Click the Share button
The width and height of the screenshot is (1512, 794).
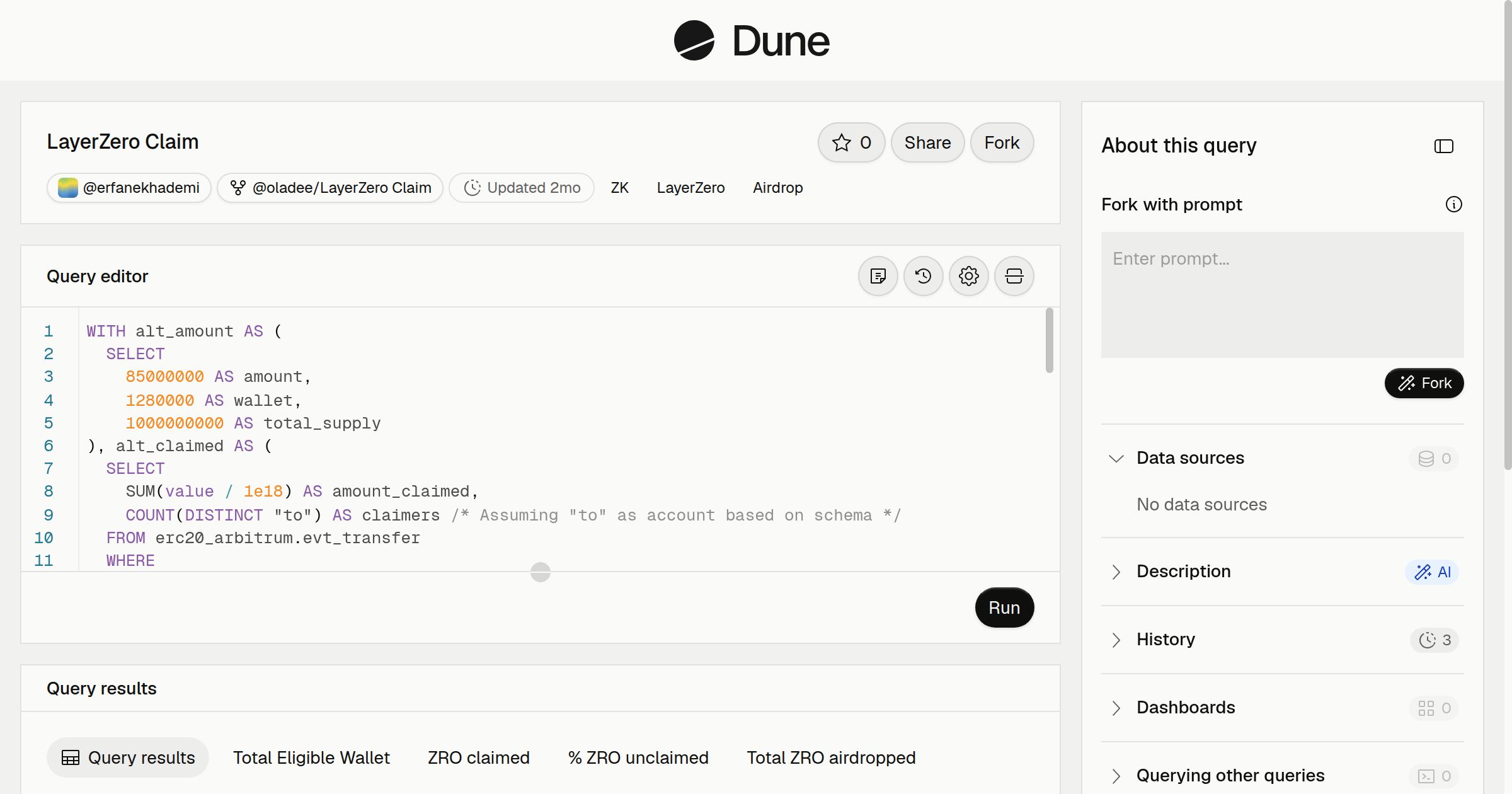[927, 142]
